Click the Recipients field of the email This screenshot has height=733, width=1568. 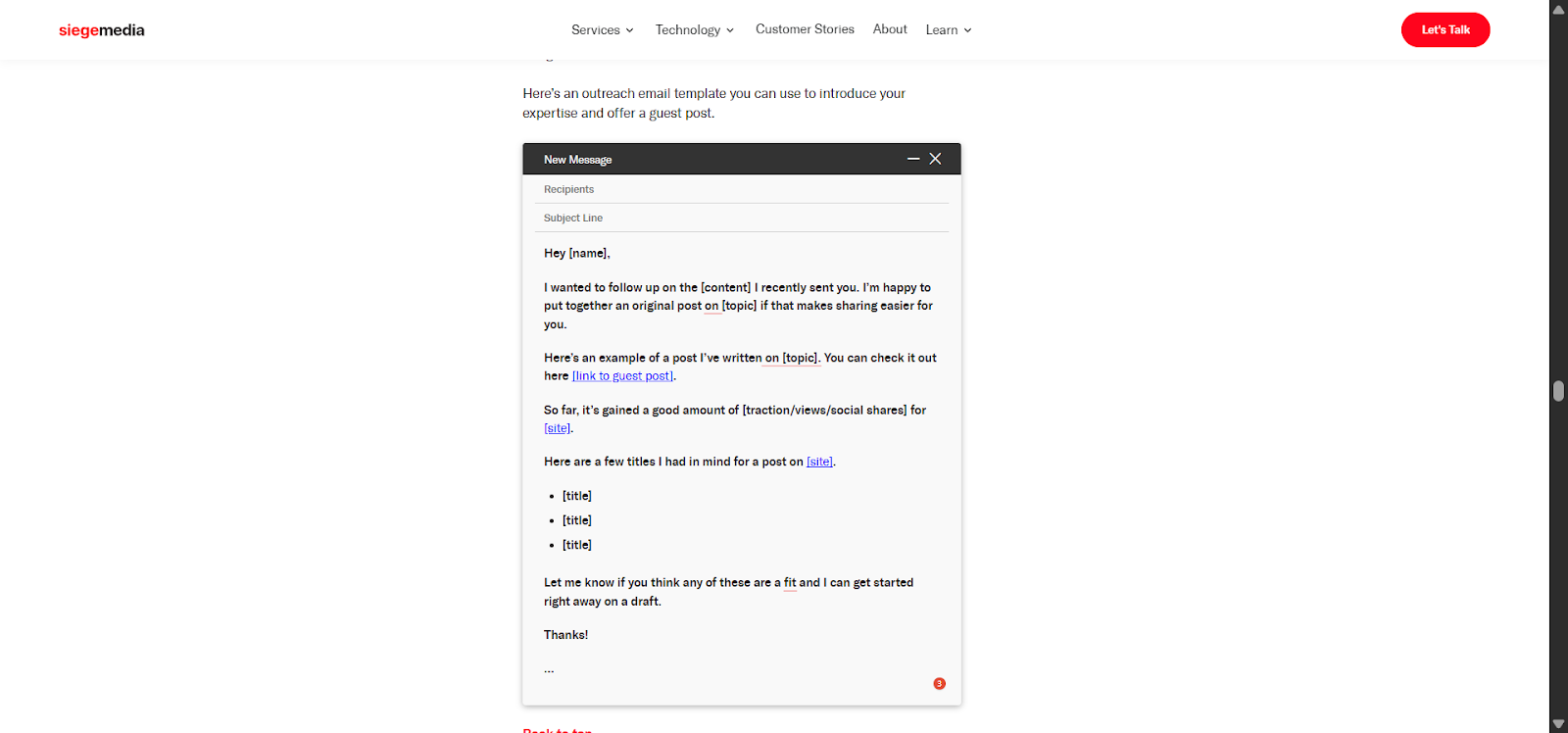pyautogui.click(x=742, y=188)
